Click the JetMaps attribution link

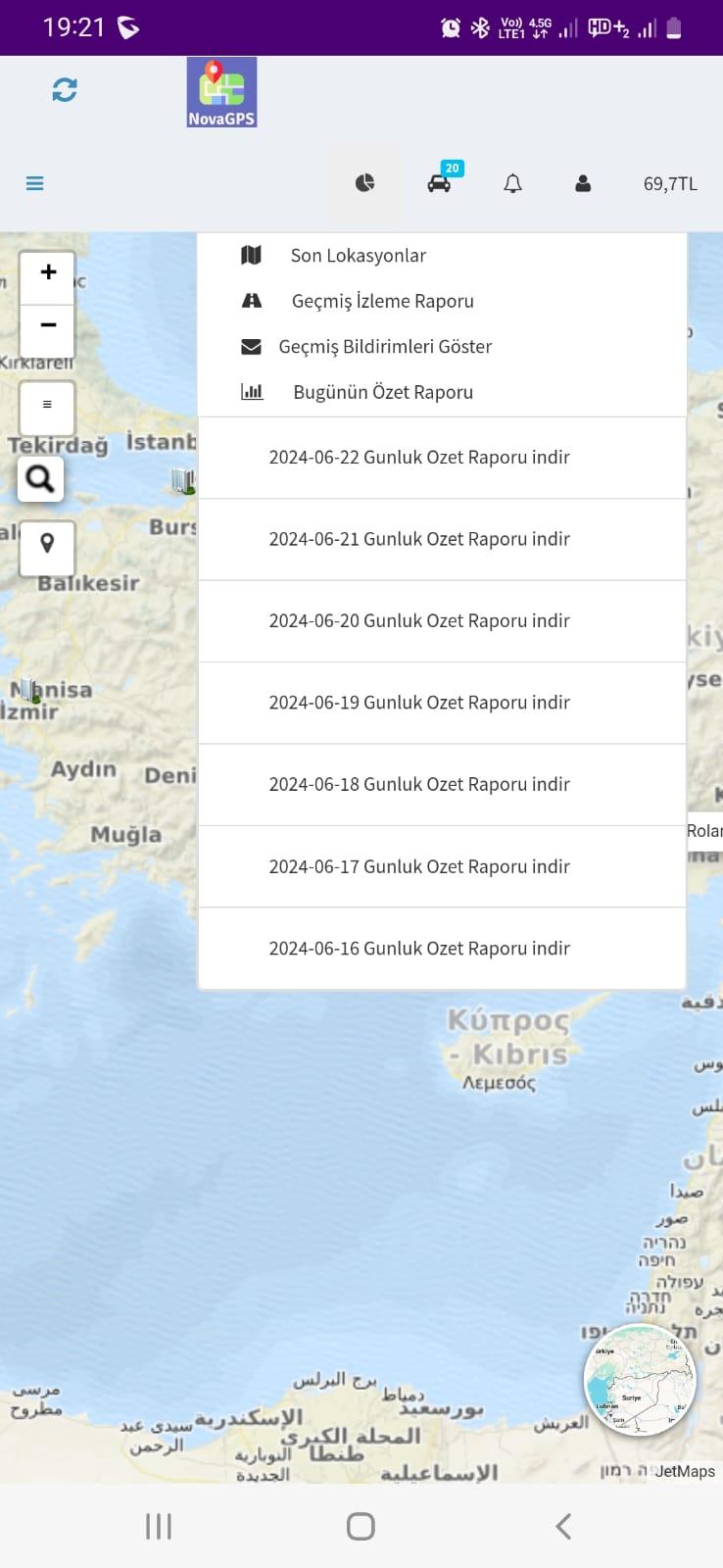tap(685, 1471)
